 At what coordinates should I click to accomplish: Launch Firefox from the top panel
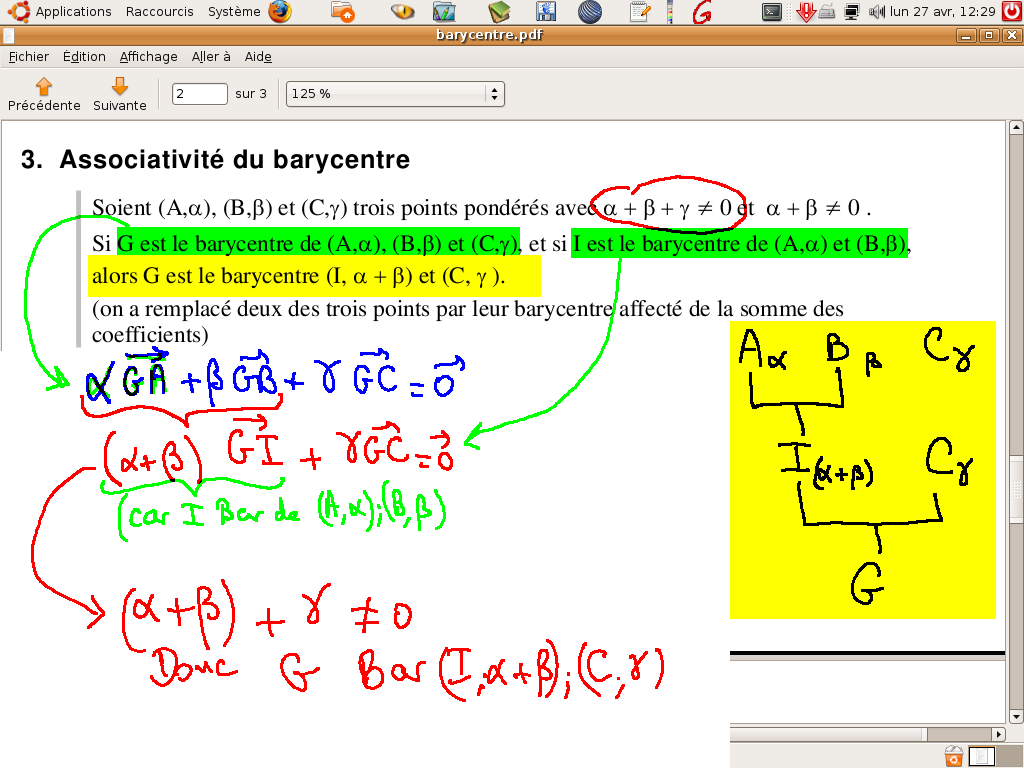(x=280, y=12)
